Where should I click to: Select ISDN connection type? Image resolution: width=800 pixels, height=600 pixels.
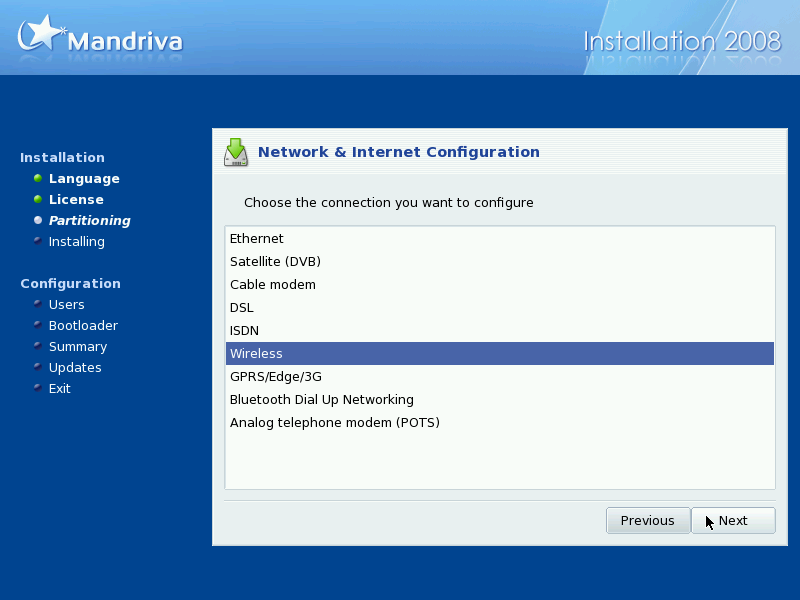(499, 330)
